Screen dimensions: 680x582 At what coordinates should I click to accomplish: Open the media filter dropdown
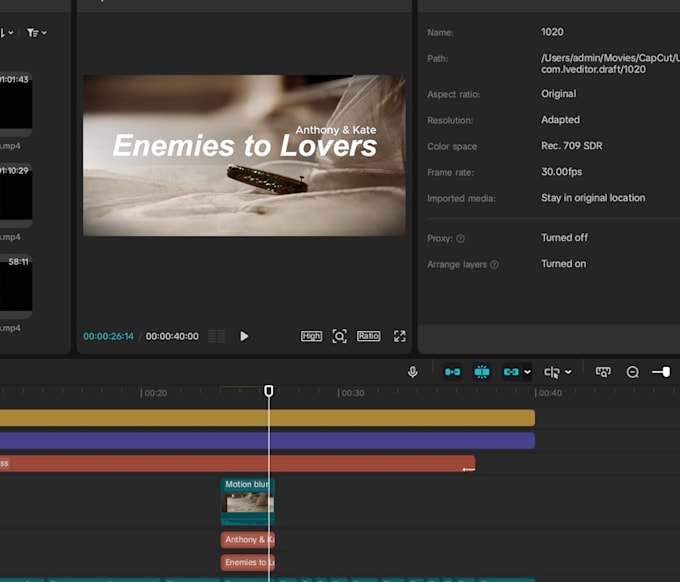coord(36,33)
